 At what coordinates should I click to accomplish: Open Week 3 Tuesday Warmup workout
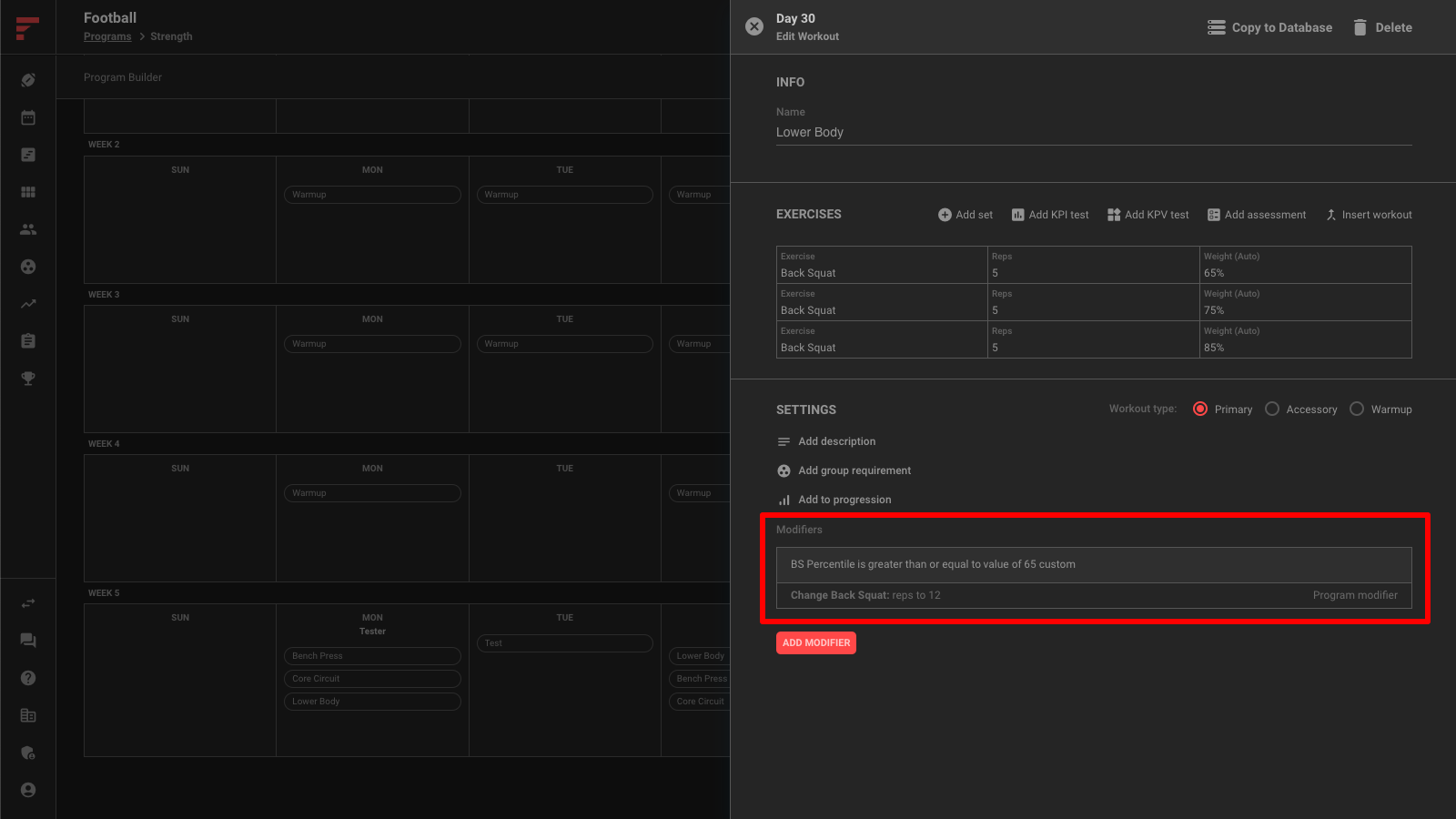click(564, 344)
